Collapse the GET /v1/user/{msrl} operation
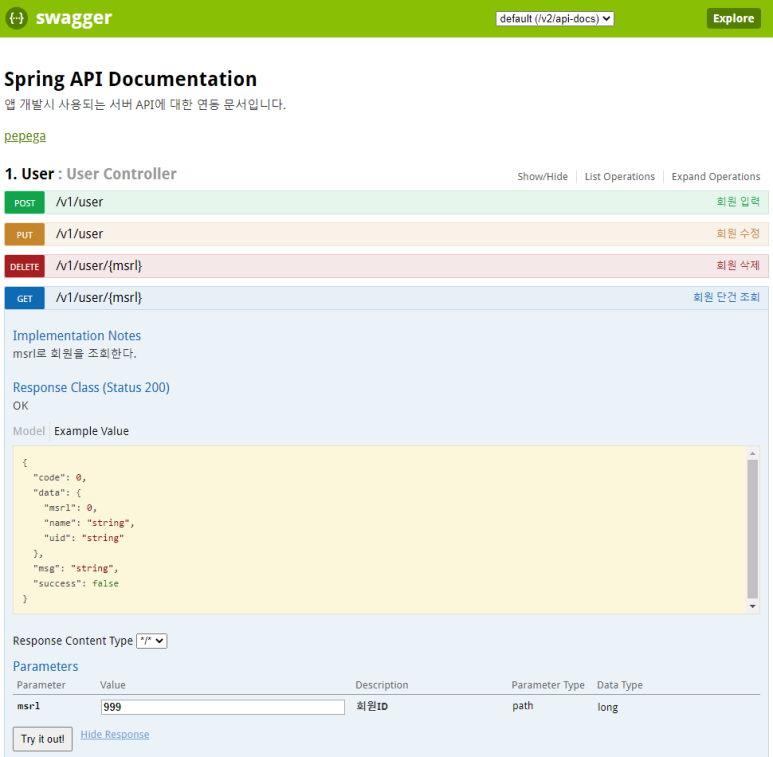The width and height of the screenshot is (773, 757). coord(99,298)
